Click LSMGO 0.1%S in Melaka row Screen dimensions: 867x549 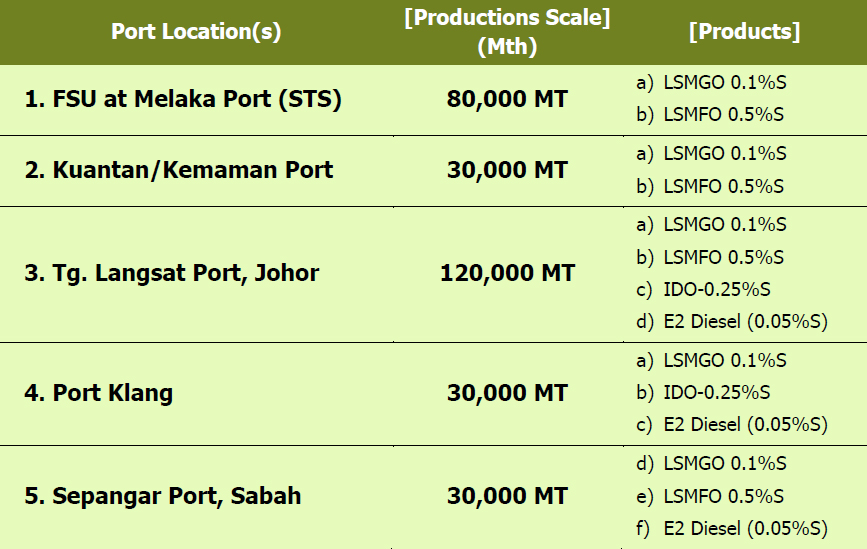point(724,82)
